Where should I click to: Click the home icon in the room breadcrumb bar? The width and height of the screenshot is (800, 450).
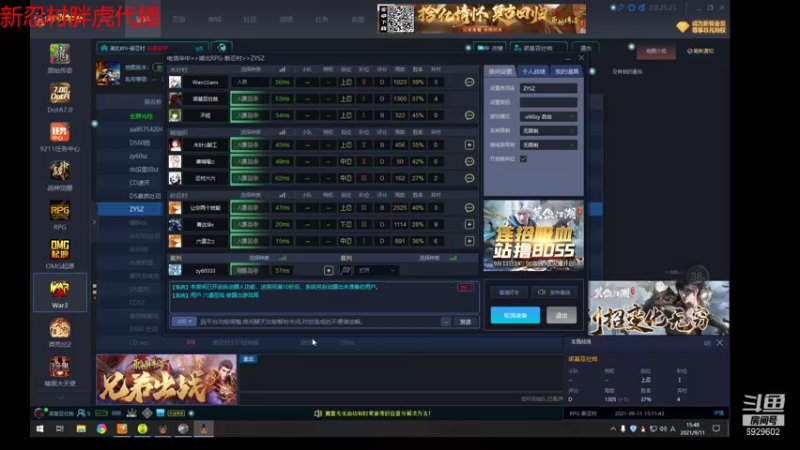pyautogui.click(x=105, y=48)
